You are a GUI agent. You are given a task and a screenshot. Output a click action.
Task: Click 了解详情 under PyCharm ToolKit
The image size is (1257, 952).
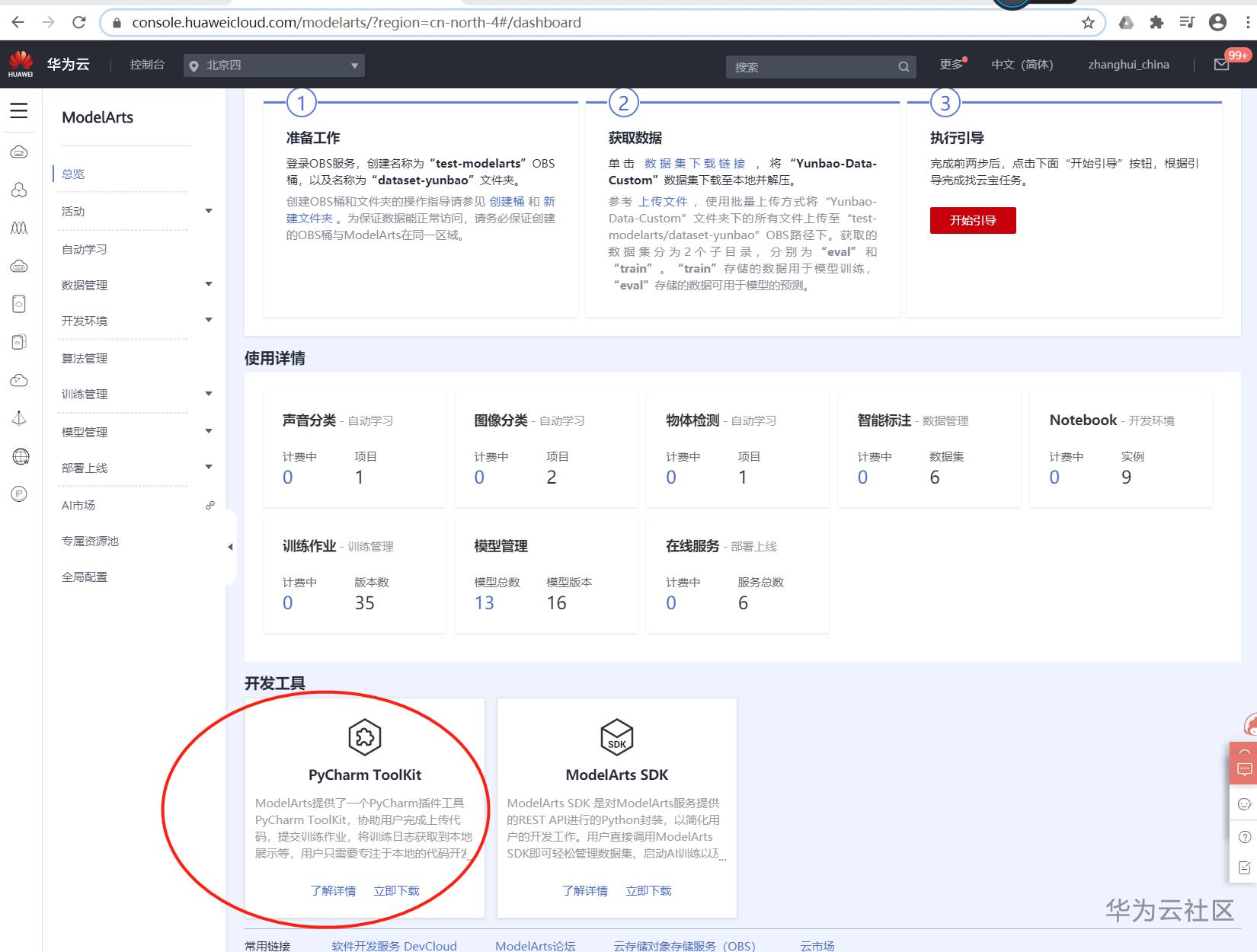pos(333,890)
